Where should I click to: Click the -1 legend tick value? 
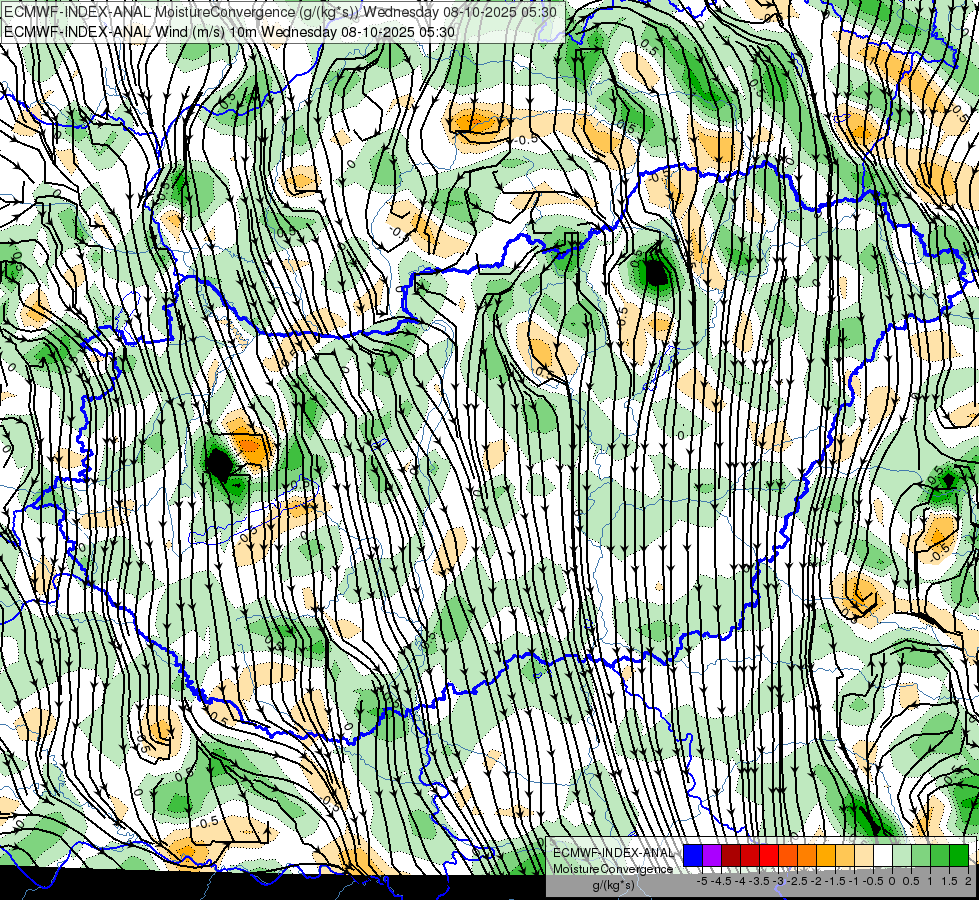tap(854, 881)
